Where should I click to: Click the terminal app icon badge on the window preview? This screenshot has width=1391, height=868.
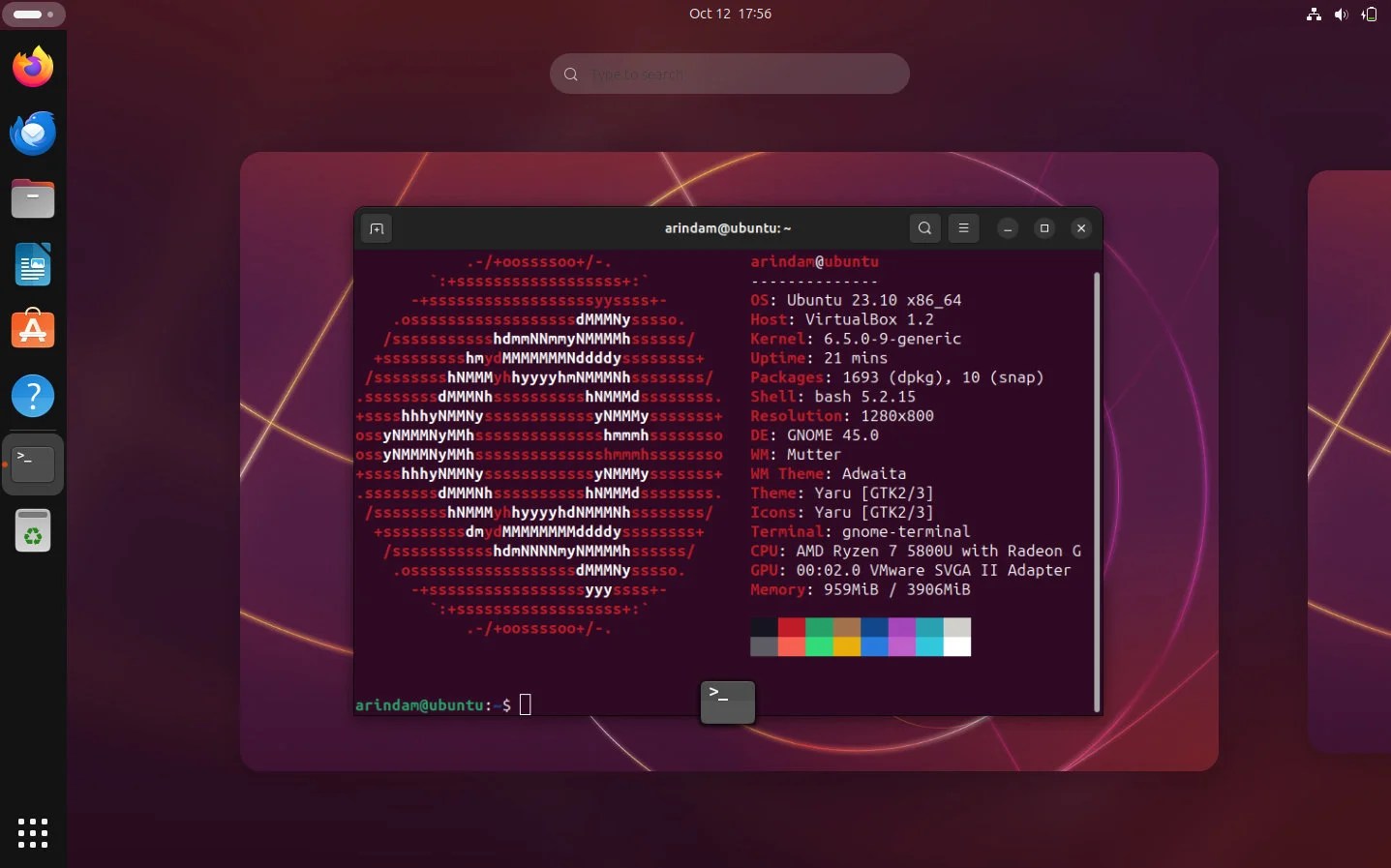[x=728, y=702]
